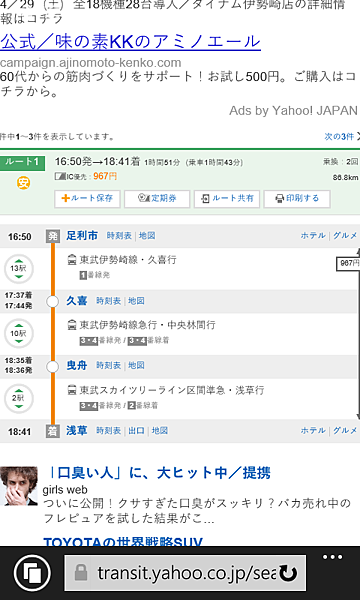Tap the 発 departure marker icon
Viewport: 360px width, 600px height.
(x=53, y=236)
